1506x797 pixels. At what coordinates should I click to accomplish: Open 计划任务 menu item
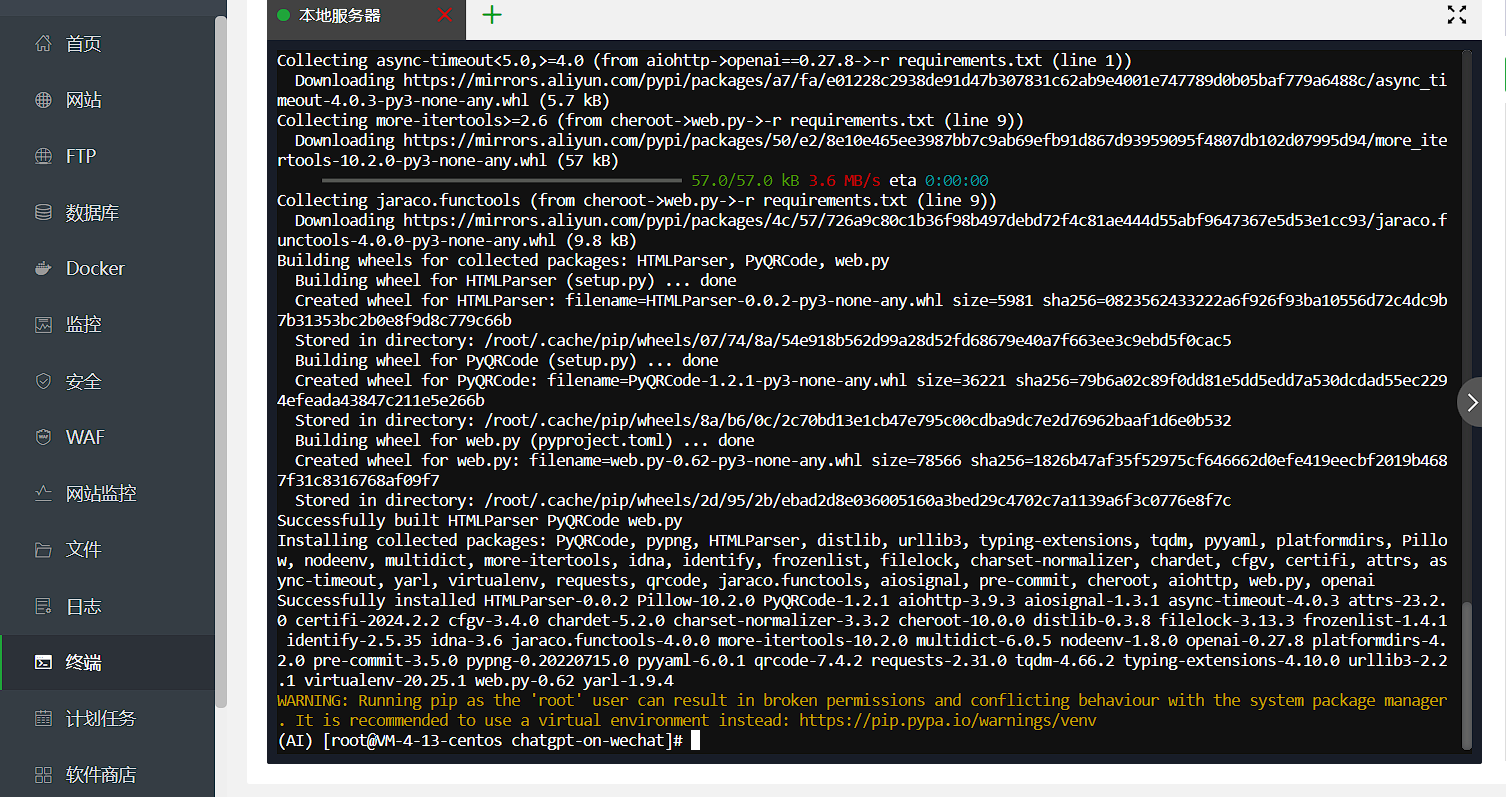[107, 718]
